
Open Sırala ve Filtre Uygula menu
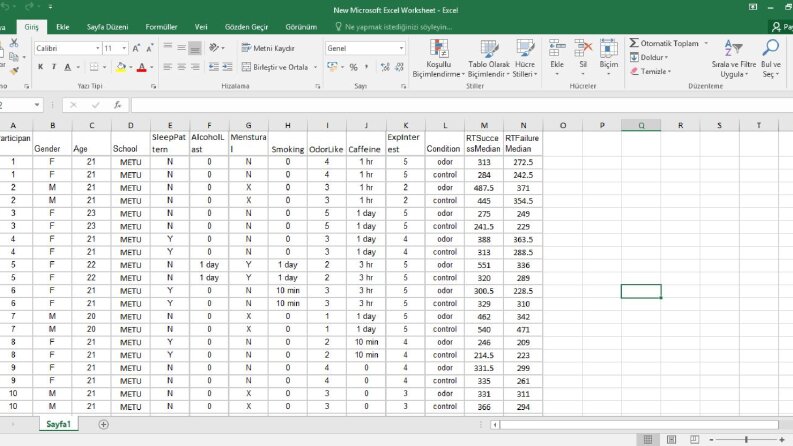pyautogui.click(x=733, y=59)
